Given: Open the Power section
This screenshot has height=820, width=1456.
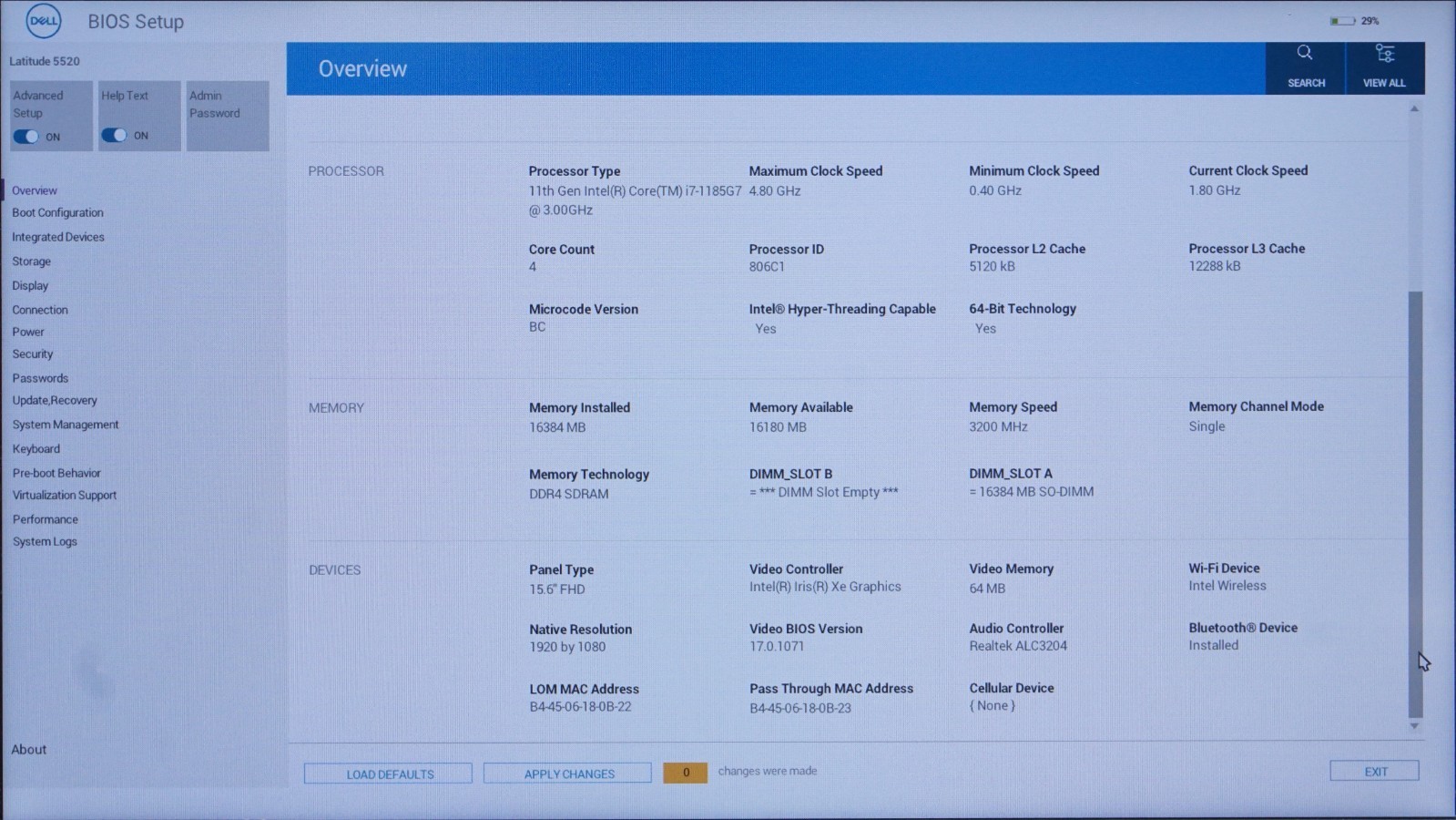Looking at the screenshot, I should pyautogui.click(x=28, y=332).
